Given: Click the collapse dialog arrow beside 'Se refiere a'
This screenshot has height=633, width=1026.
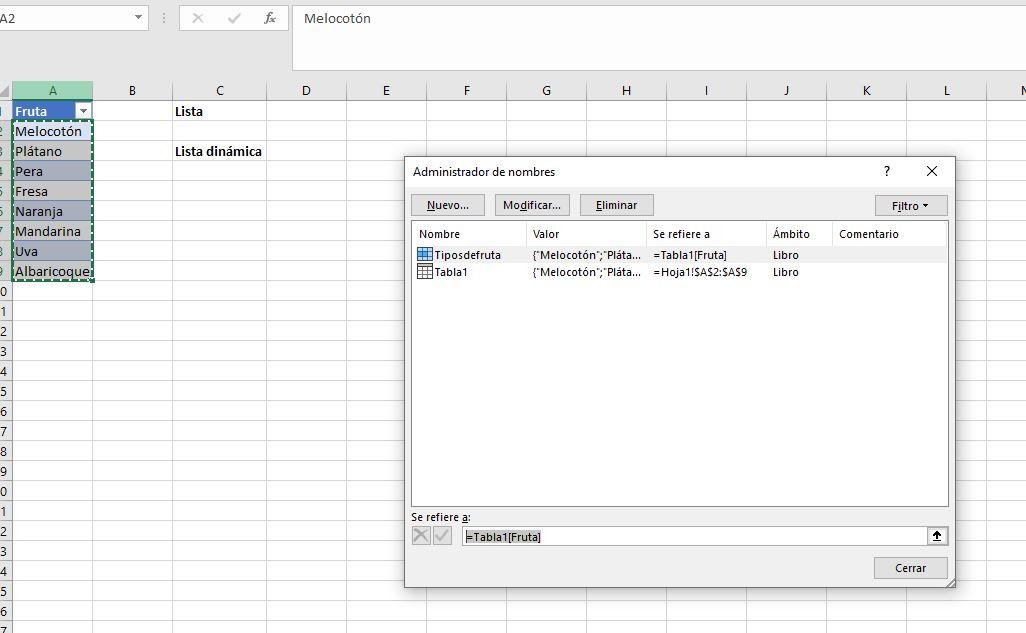Looking at the screenshot, I should click(935, 536).
